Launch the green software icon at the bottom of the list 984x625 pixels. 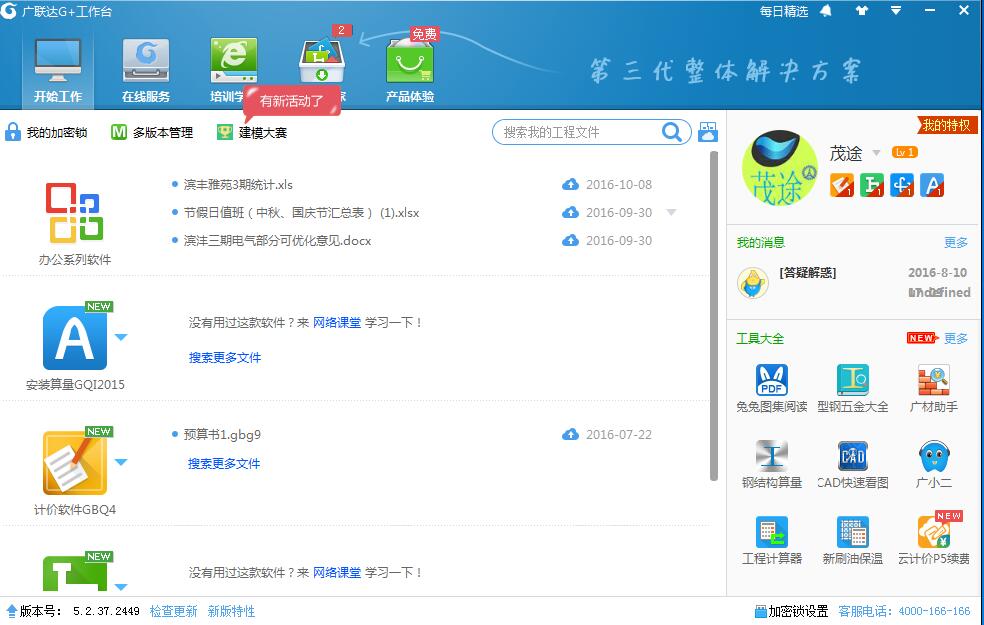(75, 572)
